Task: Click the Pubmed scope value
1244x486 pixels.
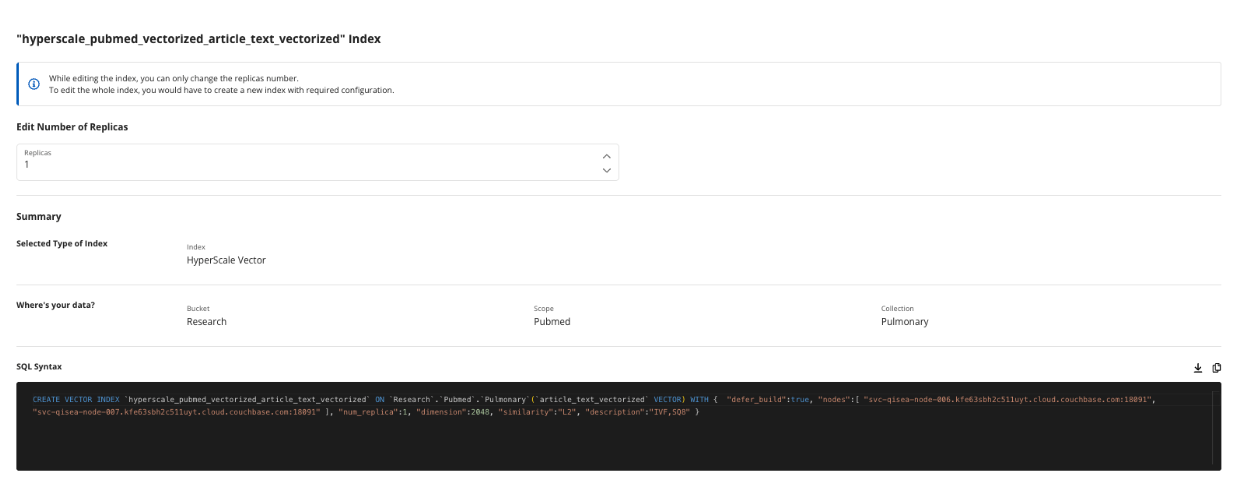Action: click(552, 322)
